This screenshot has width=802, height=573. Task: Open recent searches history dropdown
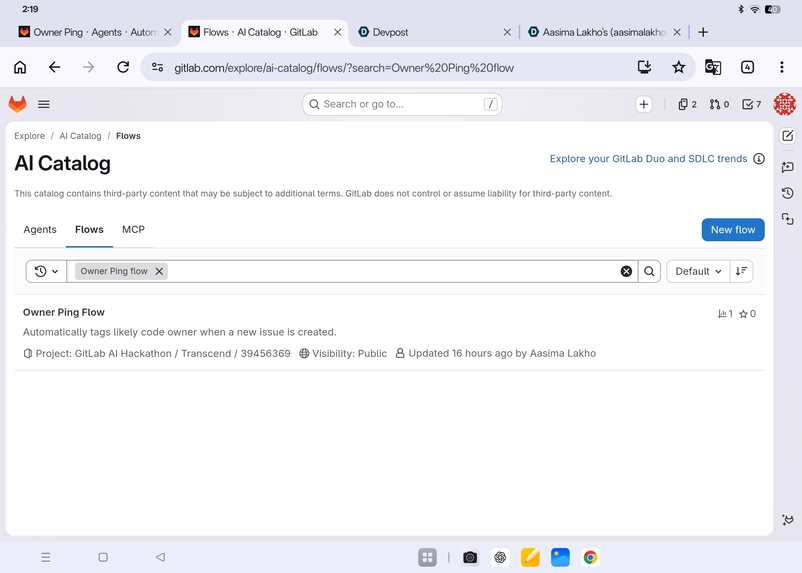46,271
